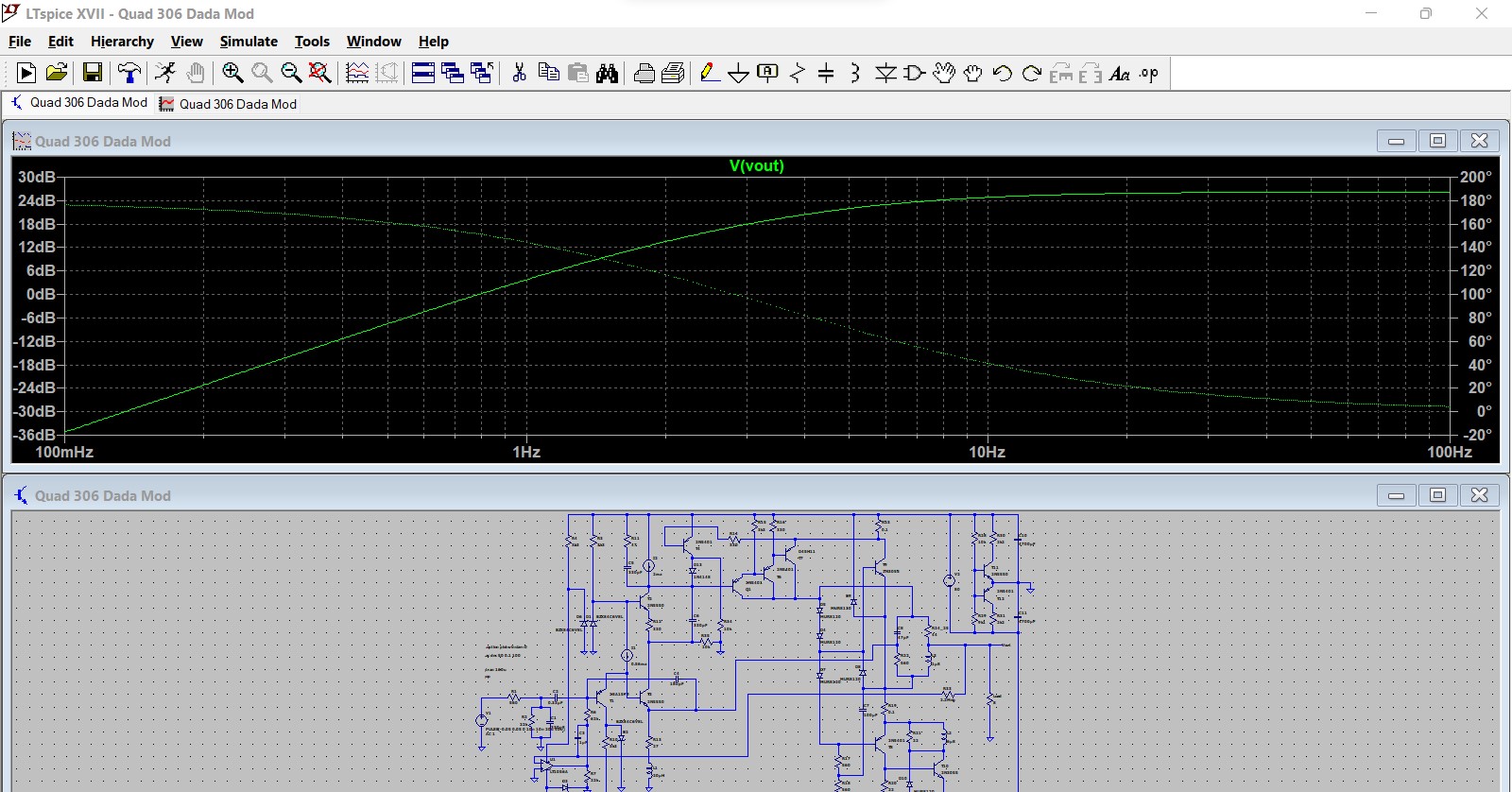The image size is (1512, 792).
Task: Switch to the schematic Quad 306 Dada Mod tab
Action: coord(79,103)
